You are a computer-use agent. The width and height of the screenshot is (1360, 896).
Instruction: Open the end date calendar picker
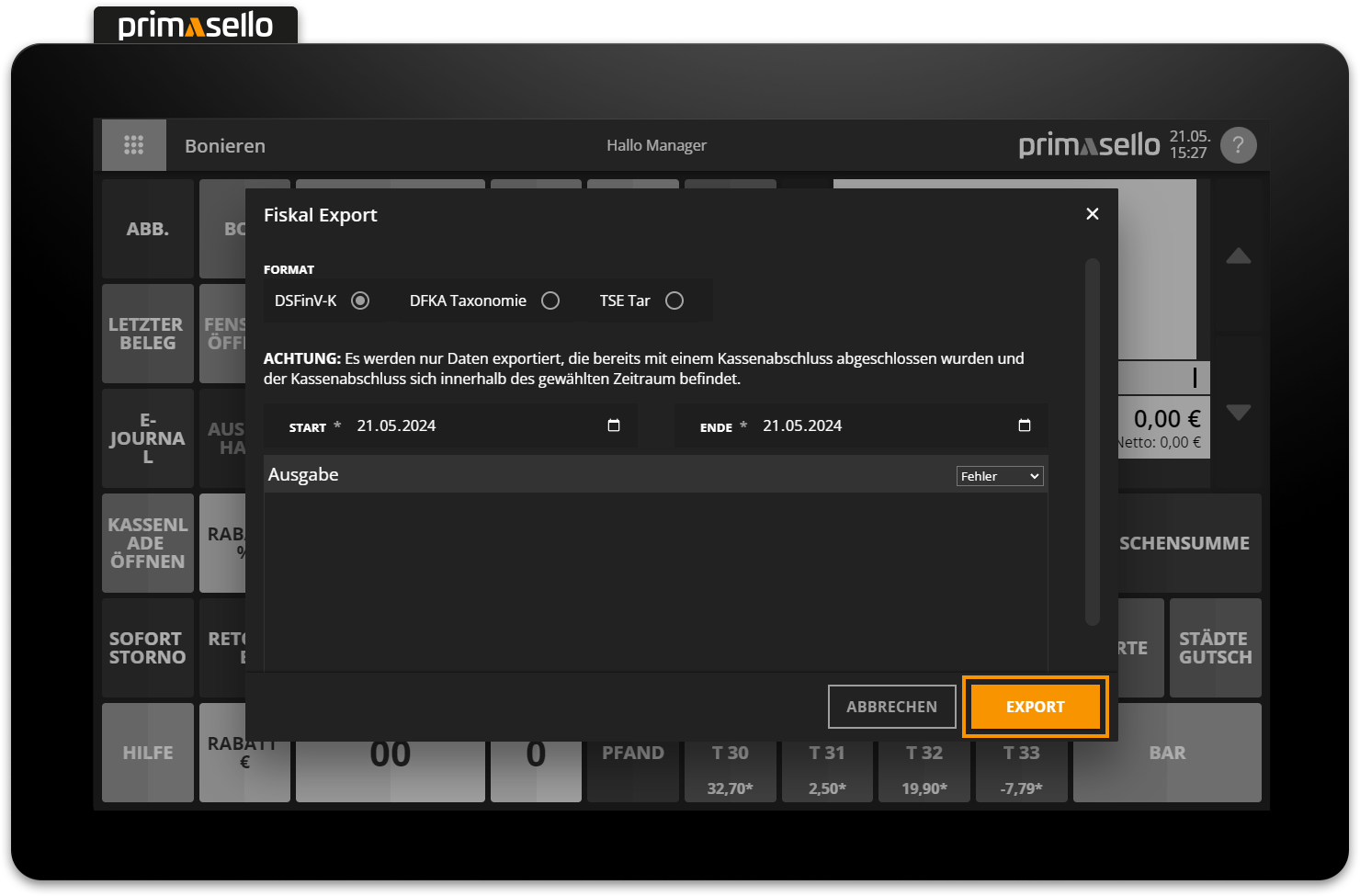1025,425
